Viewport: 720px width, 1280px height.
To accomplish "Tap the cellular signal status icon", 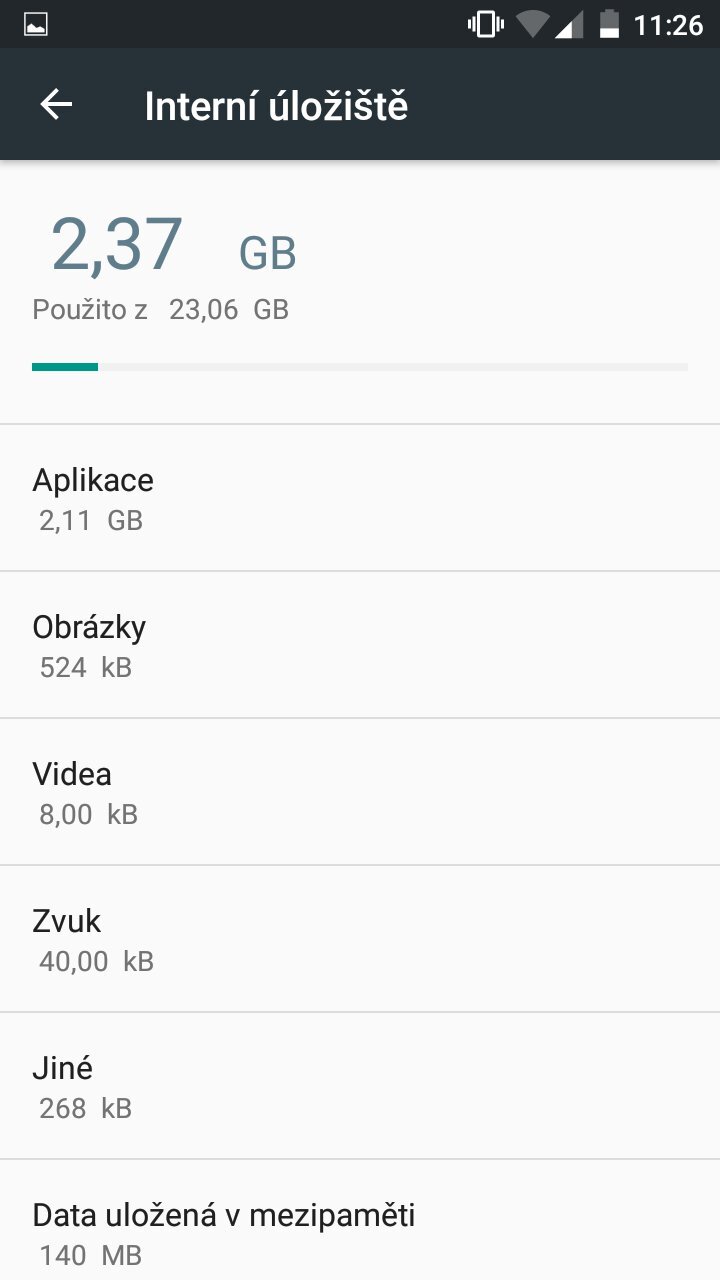I will (569, 25).
